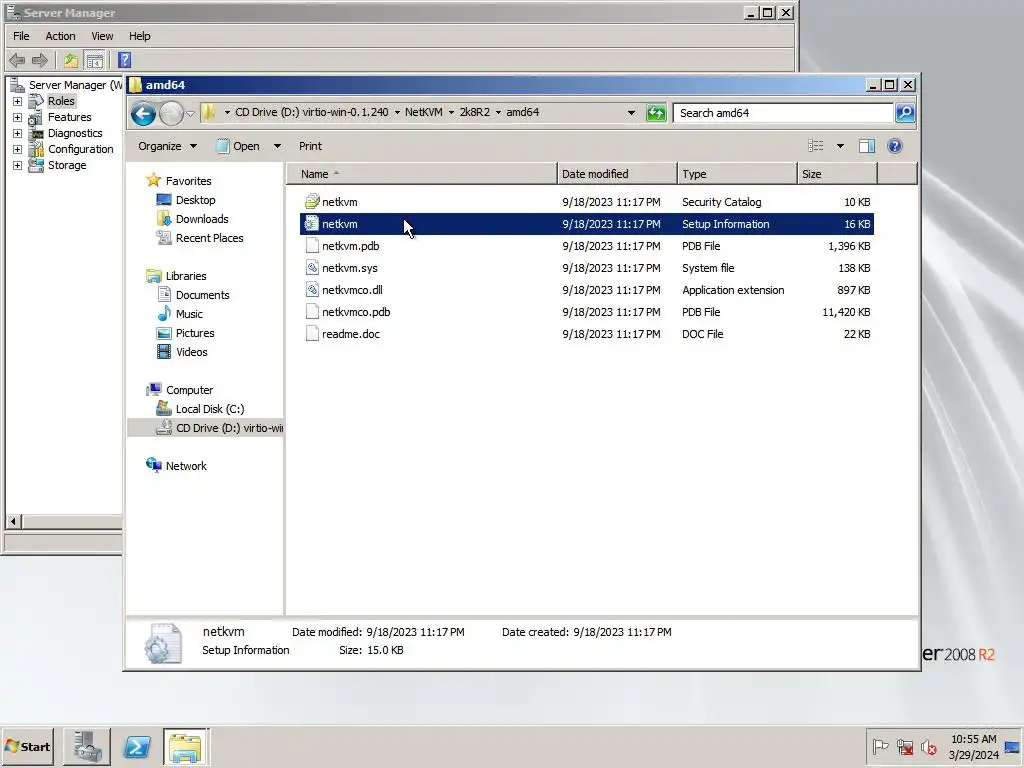Show the preview pane icon
Screen dimensions: 1024x768
[x=867, y=146]
